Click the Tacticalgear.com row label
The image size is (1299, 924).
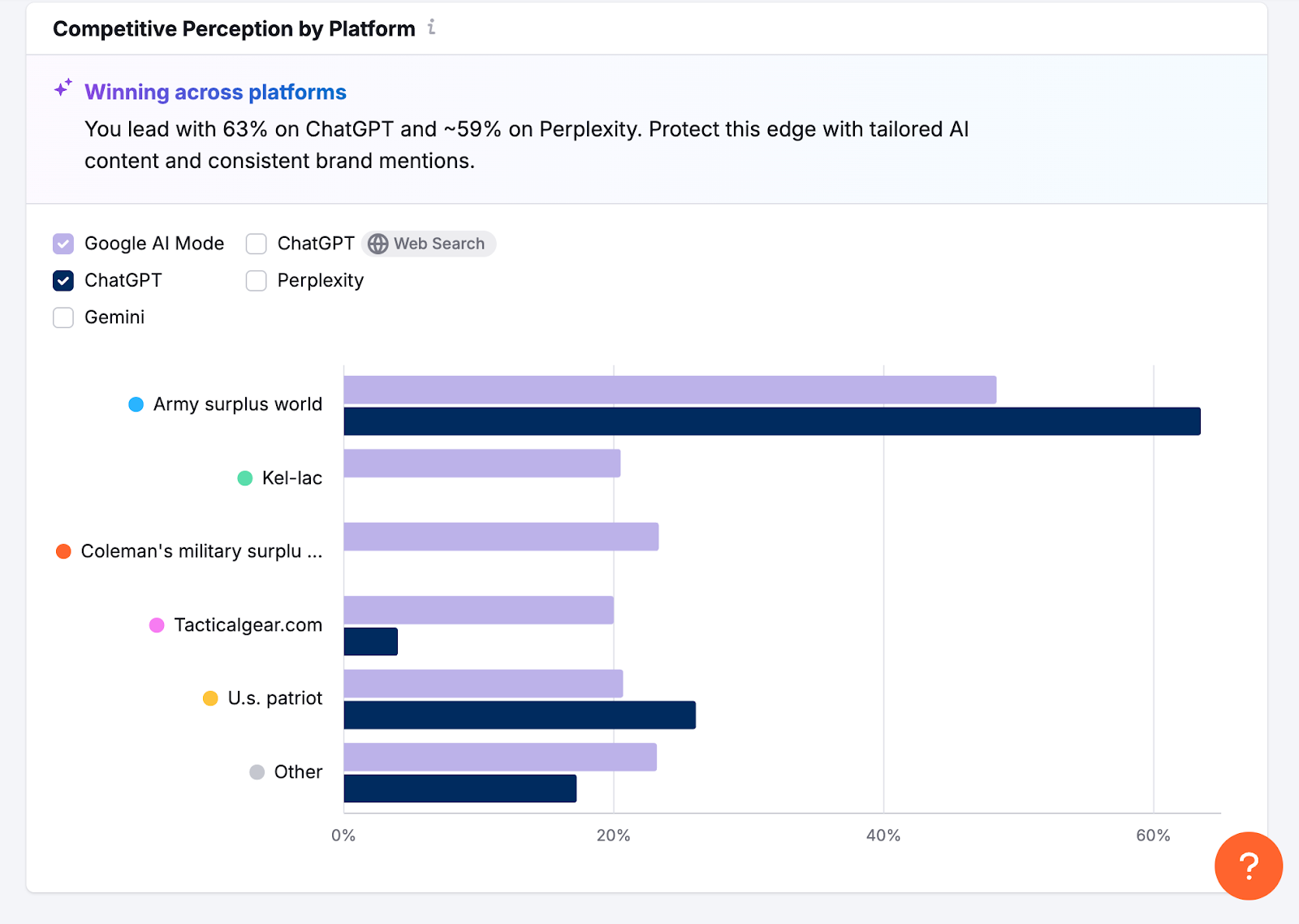point(248,624)
